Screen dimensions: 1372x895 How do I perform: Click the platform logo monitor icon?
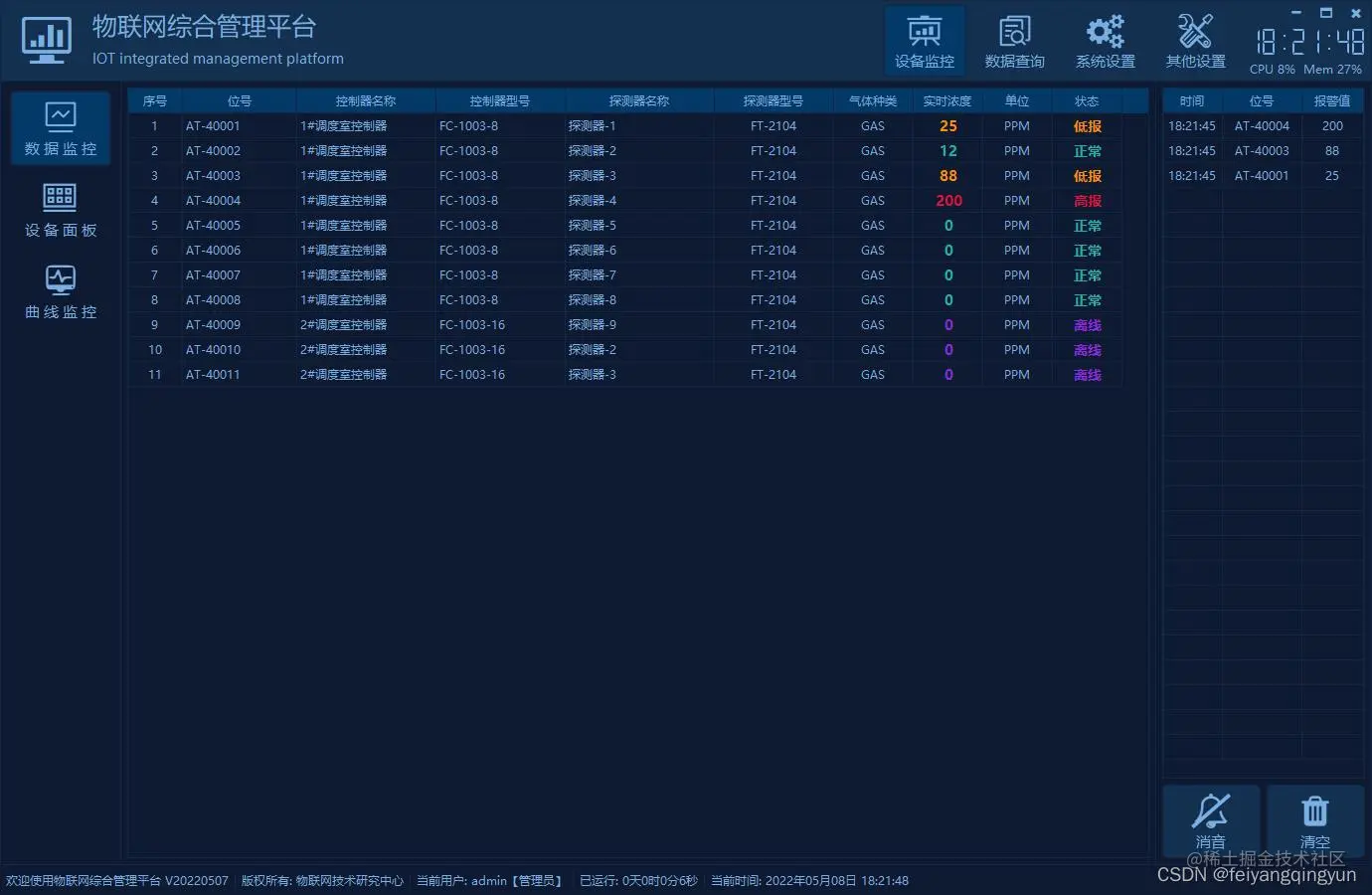tap(46, 41)
